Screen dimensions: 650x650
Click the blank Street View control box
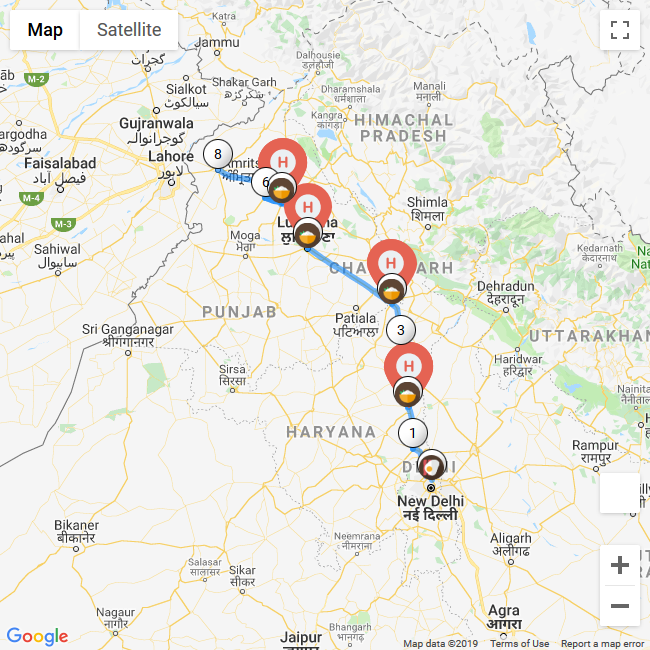coord(620,493)
